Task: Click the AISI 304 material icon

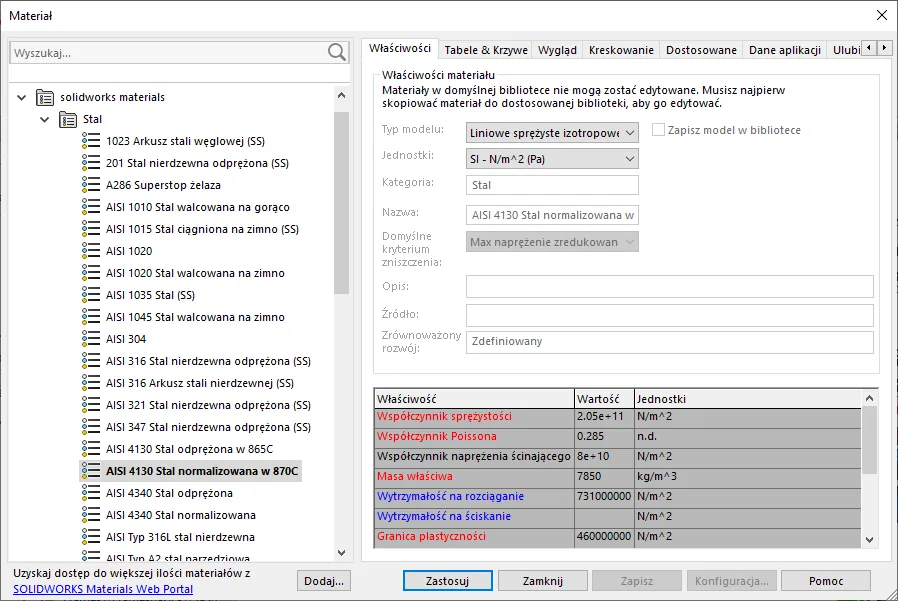Action: click(91, 339)
